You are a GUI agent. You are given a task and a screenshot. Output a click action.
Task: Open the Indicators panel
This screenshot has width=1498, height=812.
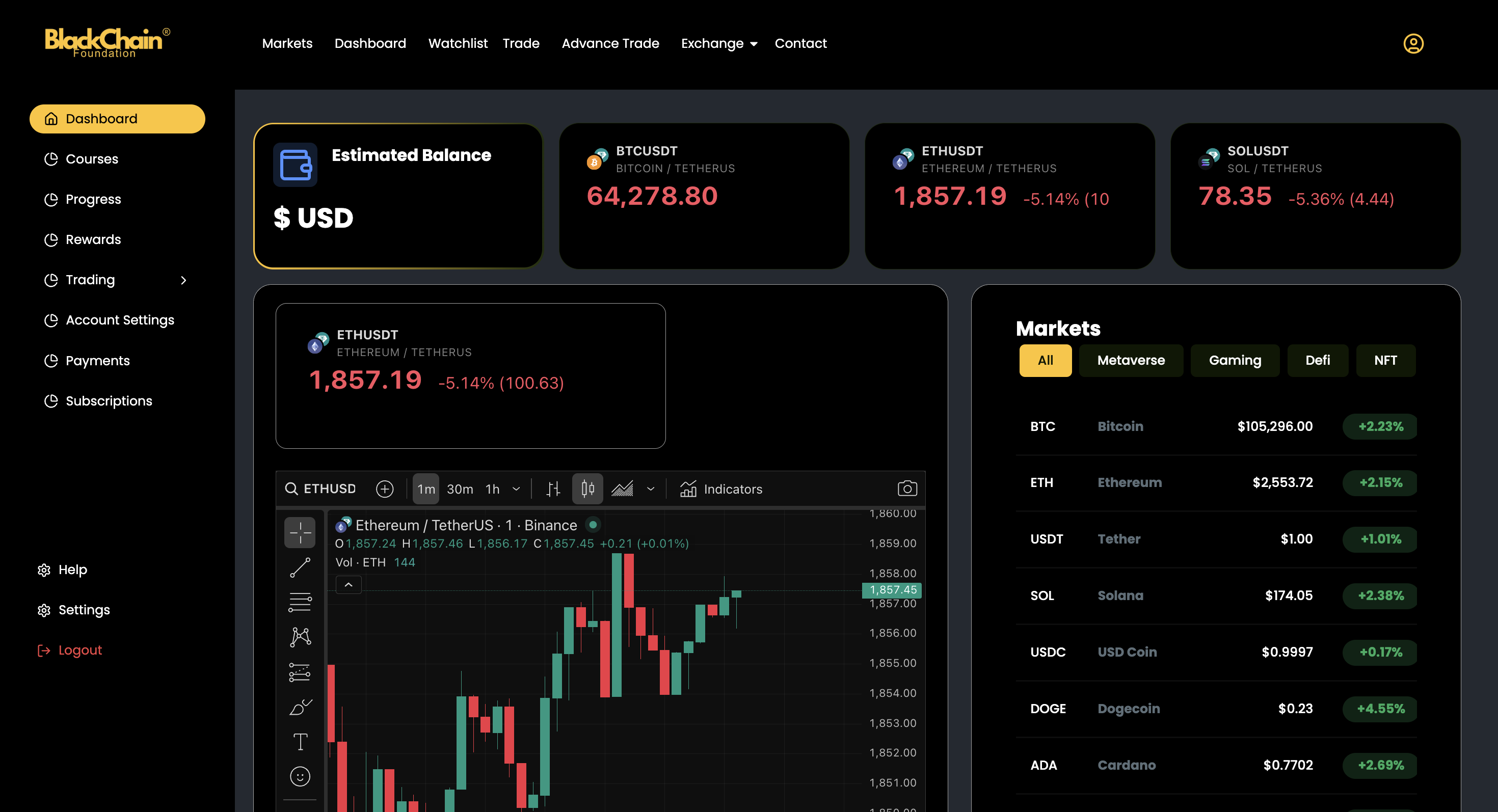[x=732, y=488]
